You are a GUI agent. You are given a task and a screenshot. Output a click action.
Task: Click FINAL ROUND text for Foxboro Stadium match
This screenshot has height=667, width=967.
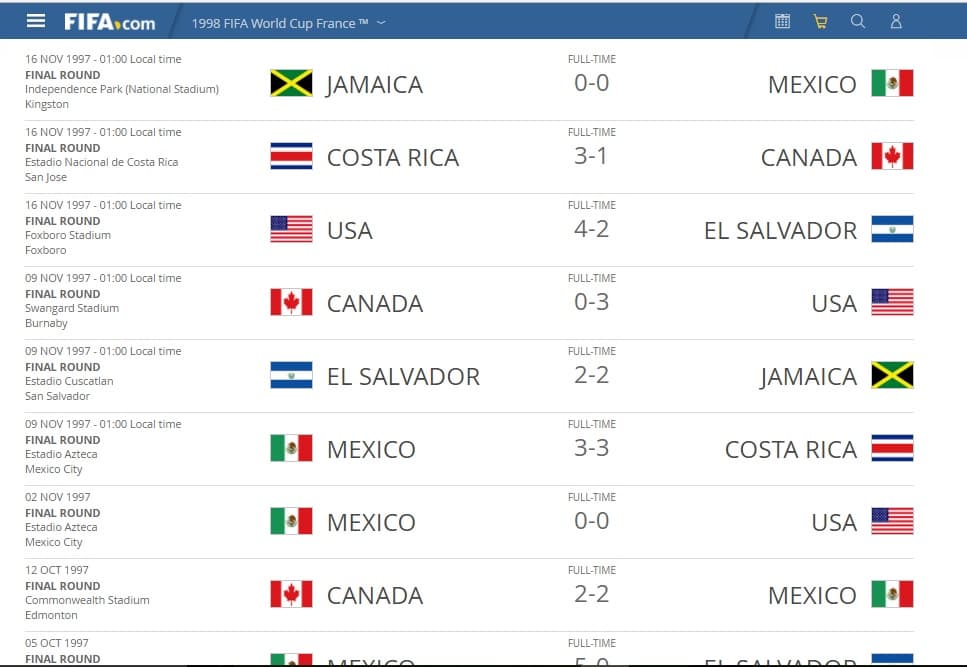[x=63, y=221]
